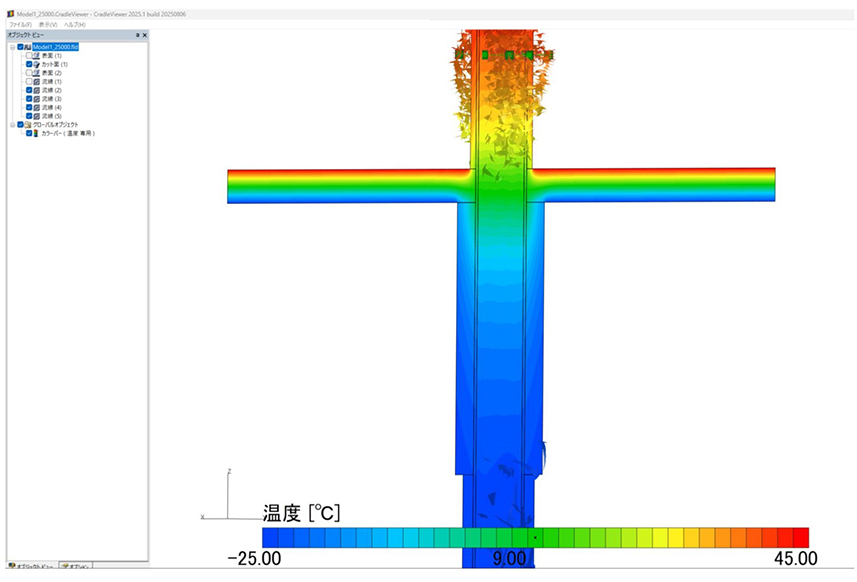Select the 流線 (4) tree item label
857x582 pixels.
52,107
